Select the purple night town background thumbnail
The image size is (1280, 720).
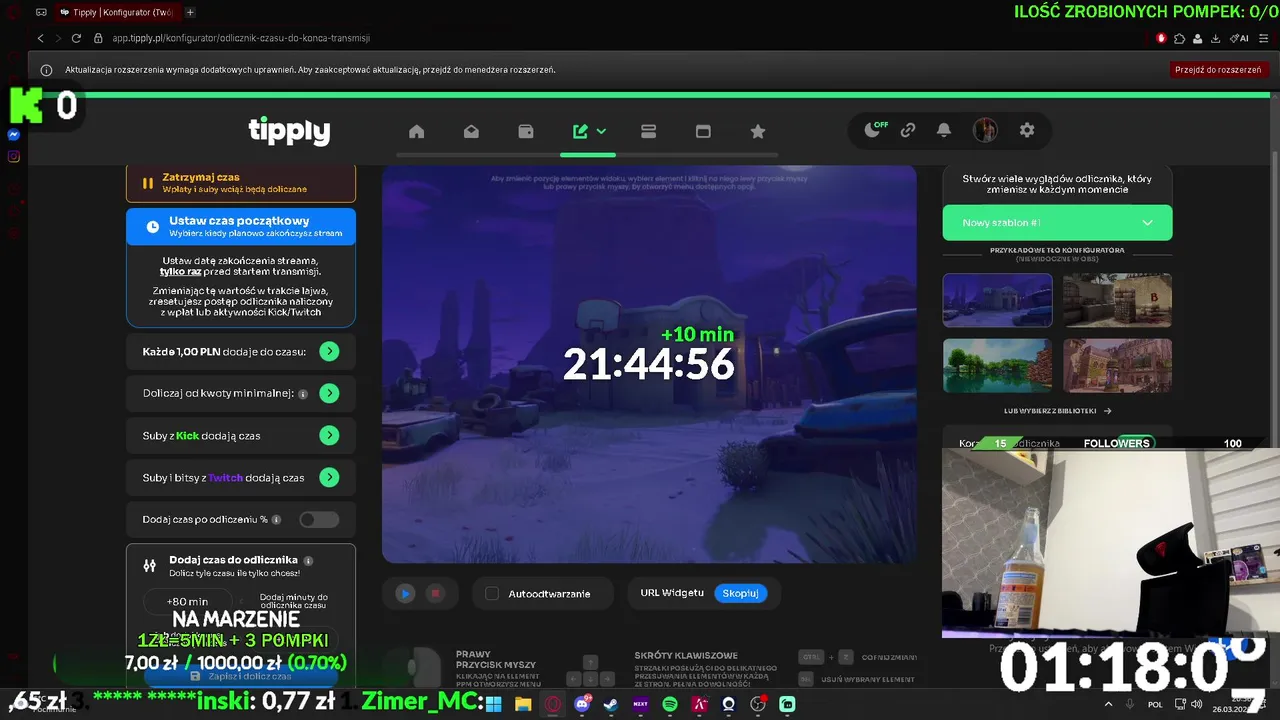pyautogui.click(x=997, y=300)
